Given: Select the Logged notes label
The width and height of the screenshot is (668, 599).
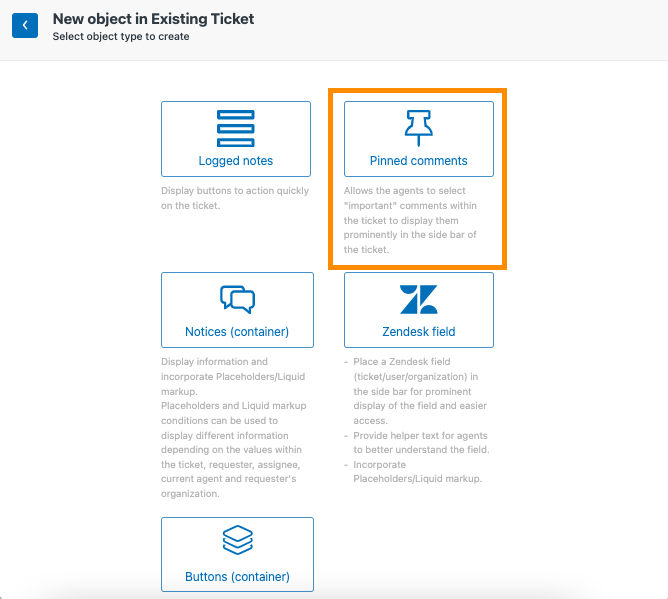Looking at the screenshot, I should pos(236,161).
